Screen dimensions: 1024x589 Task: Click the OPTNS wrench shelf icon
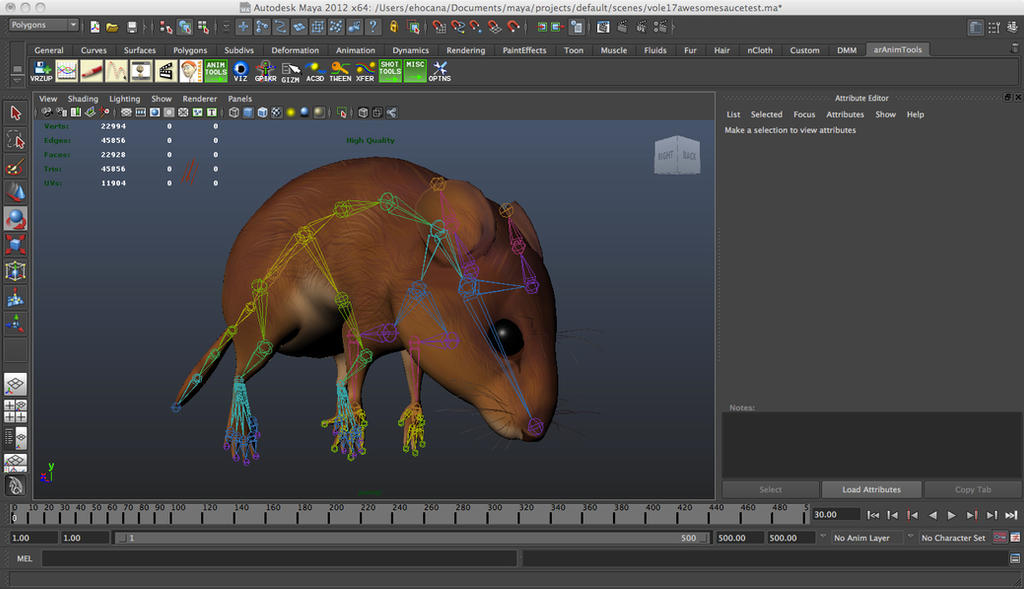pos(440,71)
